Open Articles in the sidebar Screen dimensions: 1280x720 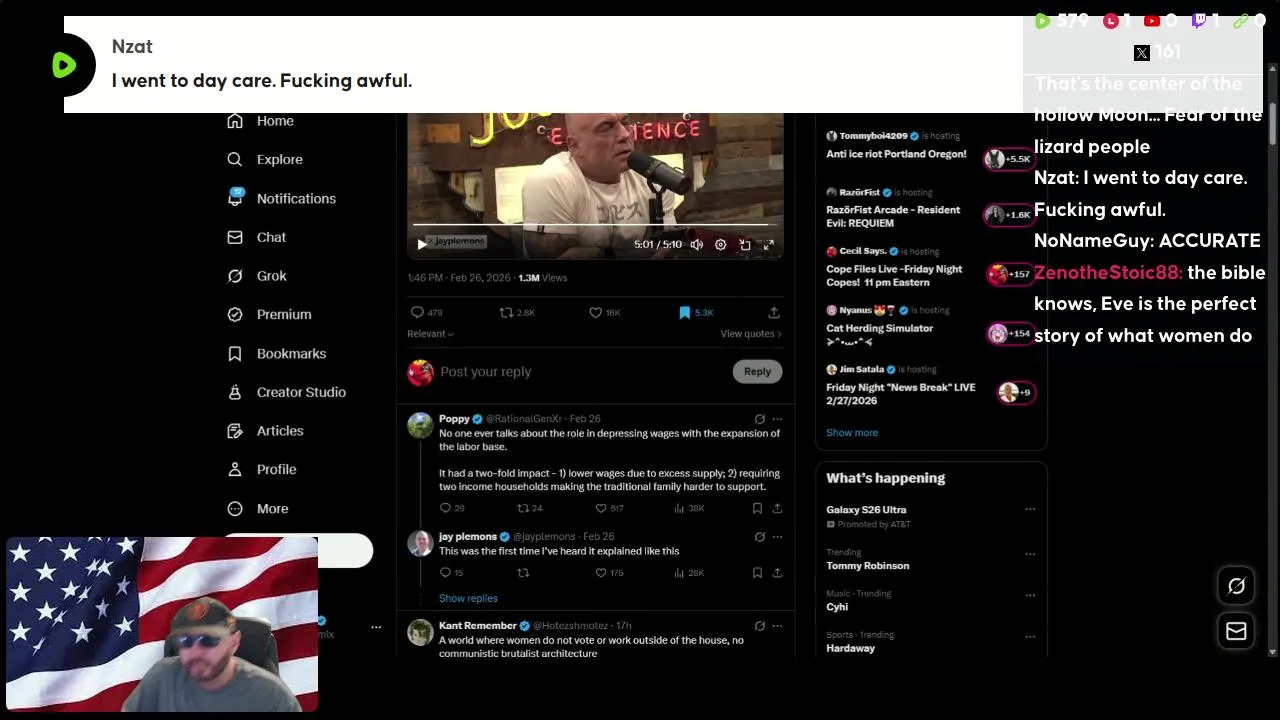click(x=265, y=431)
